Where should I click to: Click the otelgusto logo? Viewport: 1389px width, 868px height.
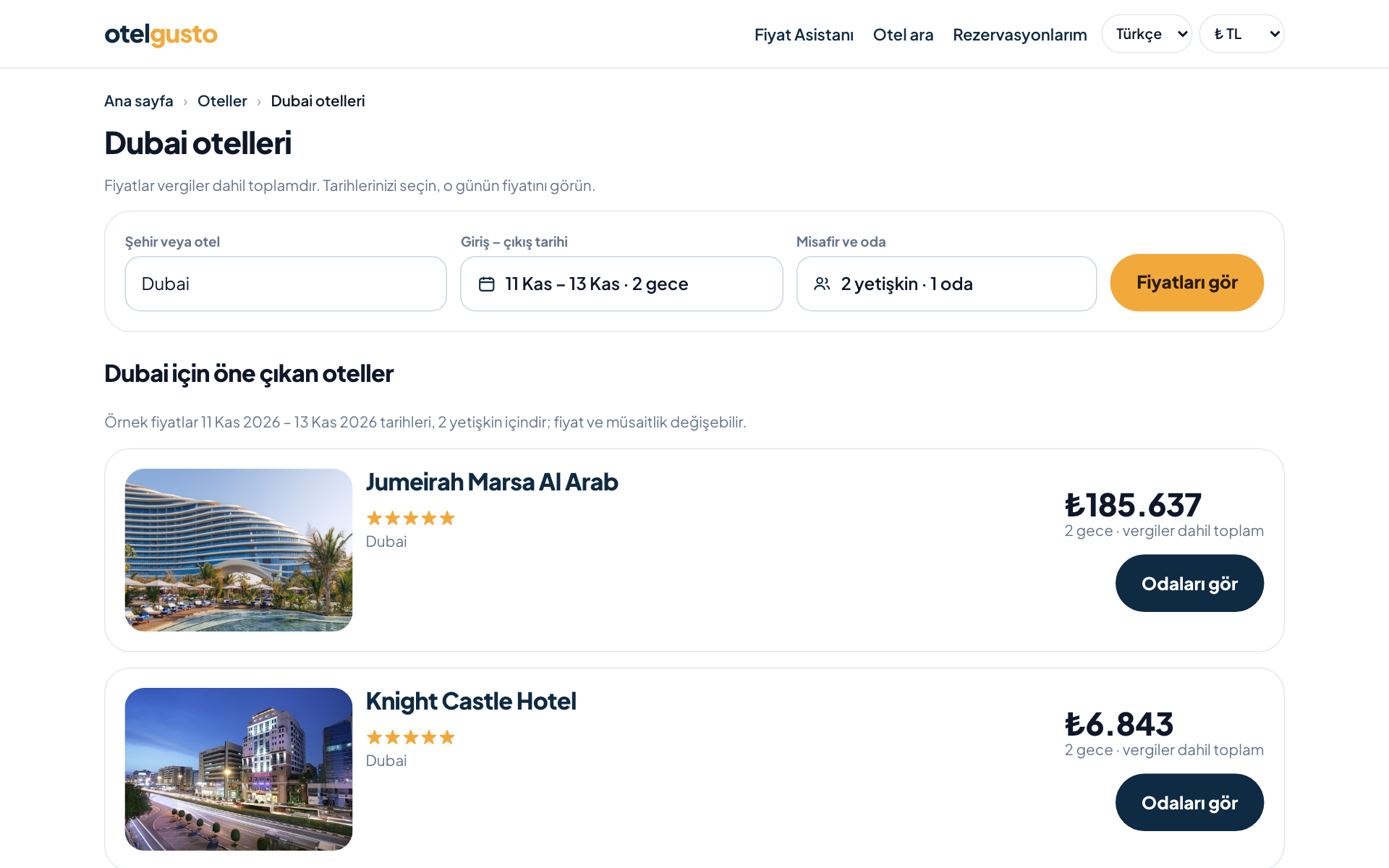161,34
